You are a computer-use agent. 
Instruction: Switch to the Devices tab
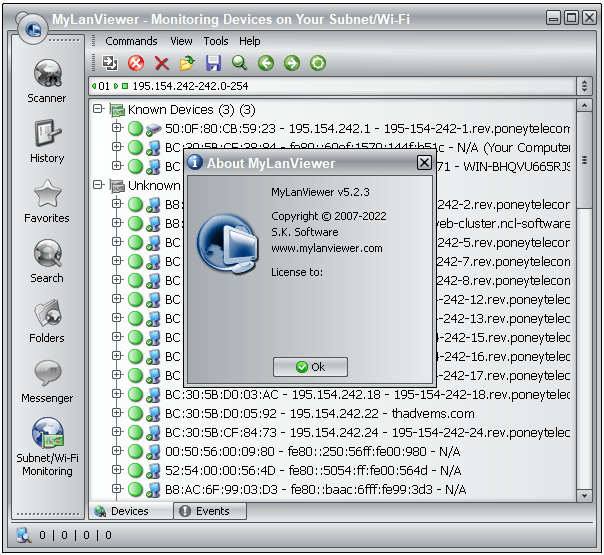(x=131, y=511)
